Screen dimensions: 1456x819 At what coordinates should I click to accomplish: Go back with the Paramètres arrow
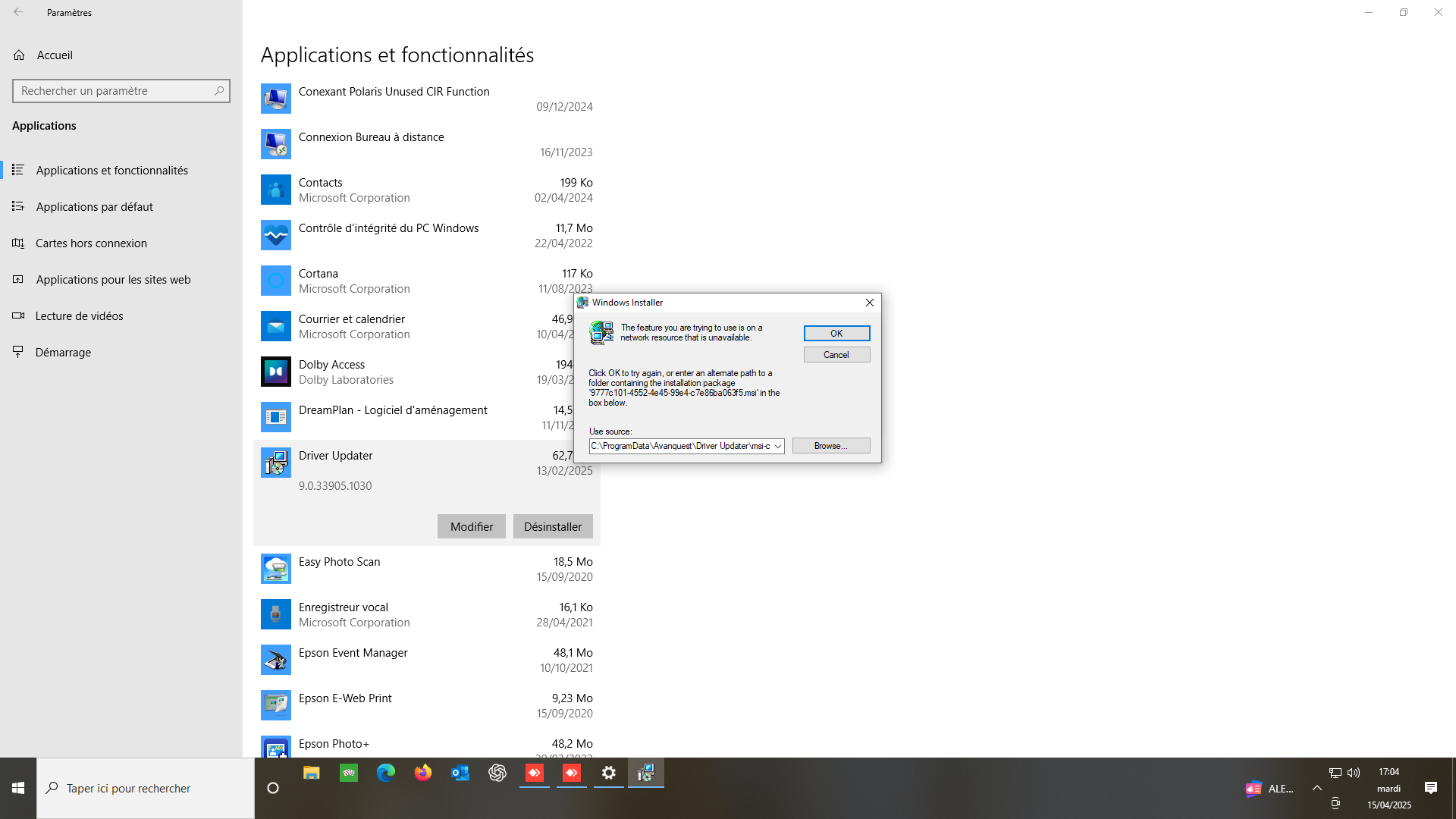(x=18, y=12)
